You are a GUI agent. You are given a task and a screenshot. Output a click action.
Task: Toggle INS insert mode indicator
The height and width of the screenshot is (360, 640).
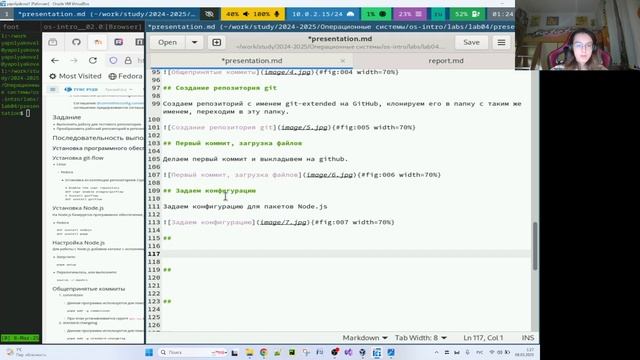pos(527,338)
